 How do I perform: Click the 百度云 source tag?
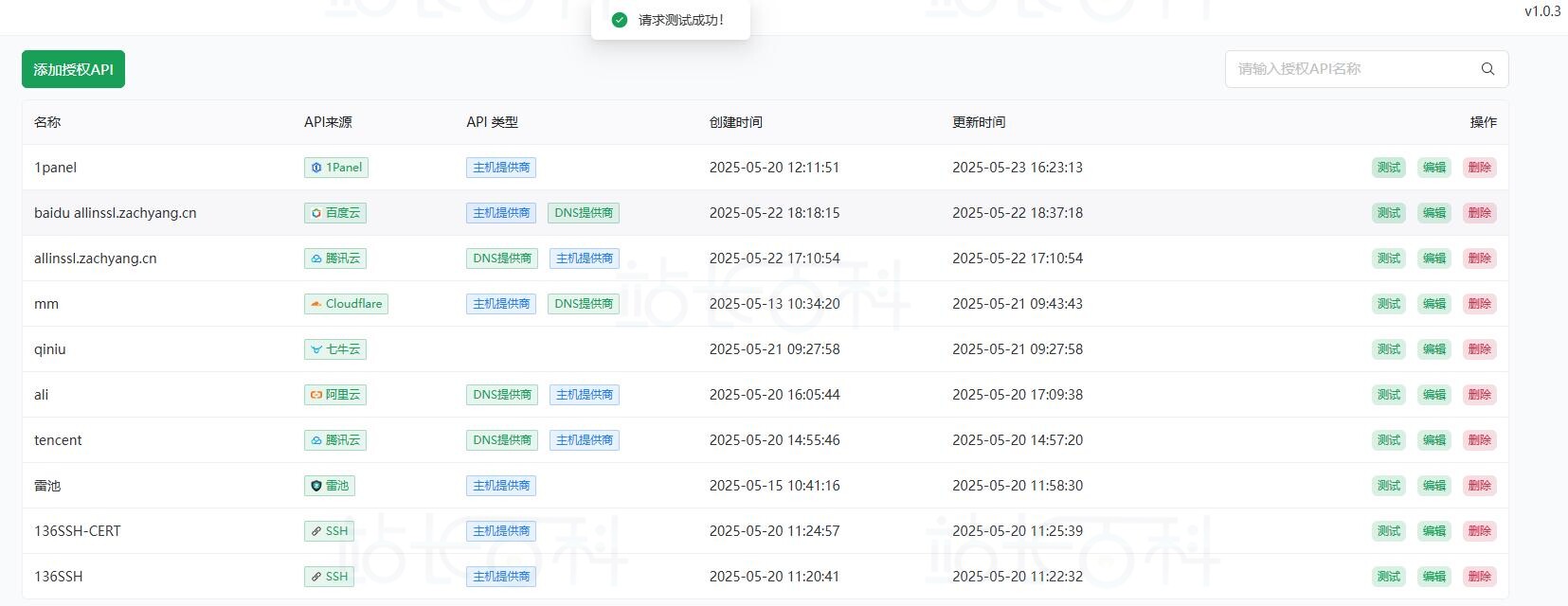click(x=335, y=213)
